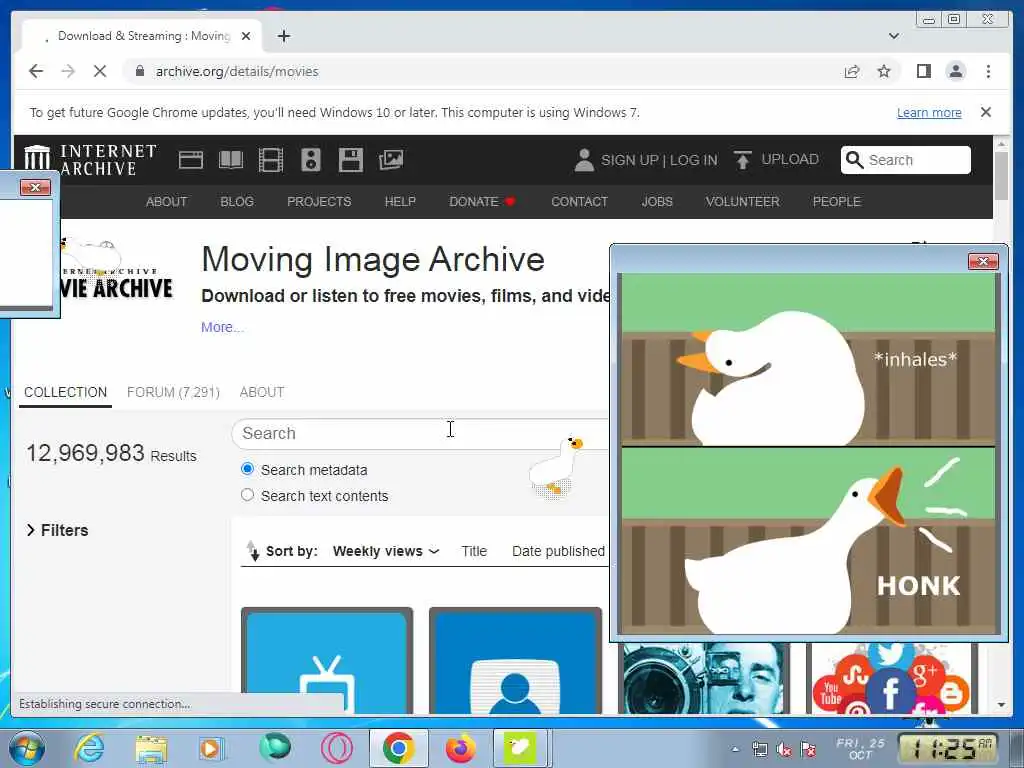Open Chrome three-dot menu
The height and width of the screenshot is (768, 1024).
coord(988,71)
